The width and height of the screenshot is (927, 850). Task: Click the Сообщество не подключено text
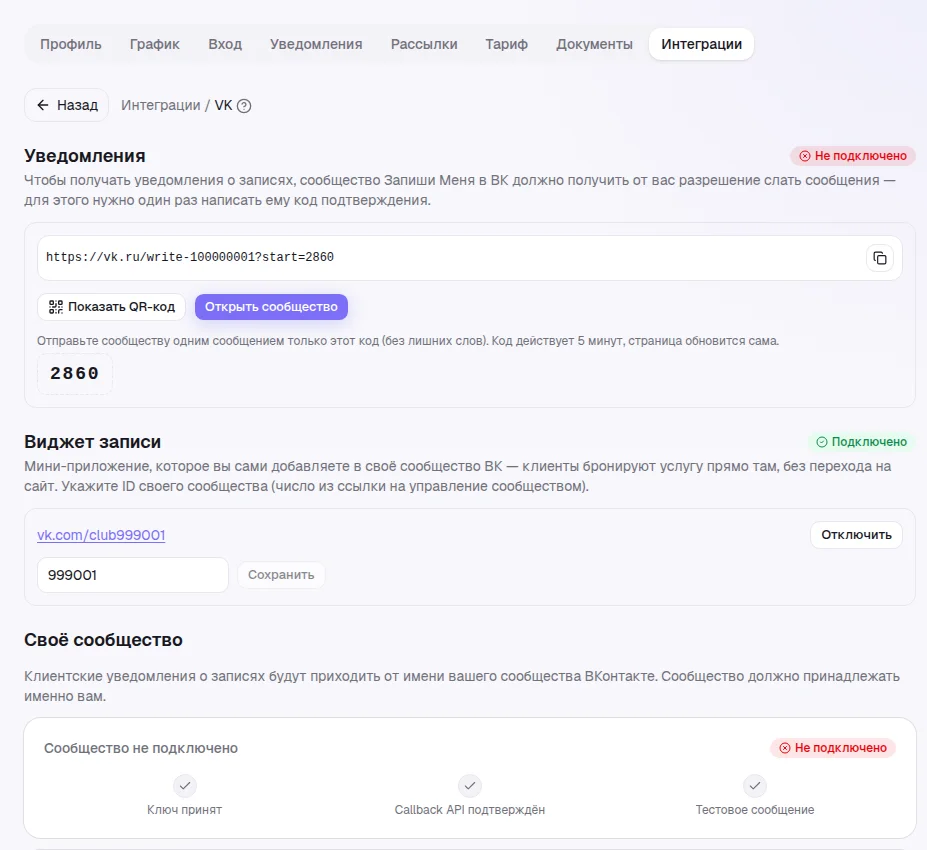pos(141,748)
